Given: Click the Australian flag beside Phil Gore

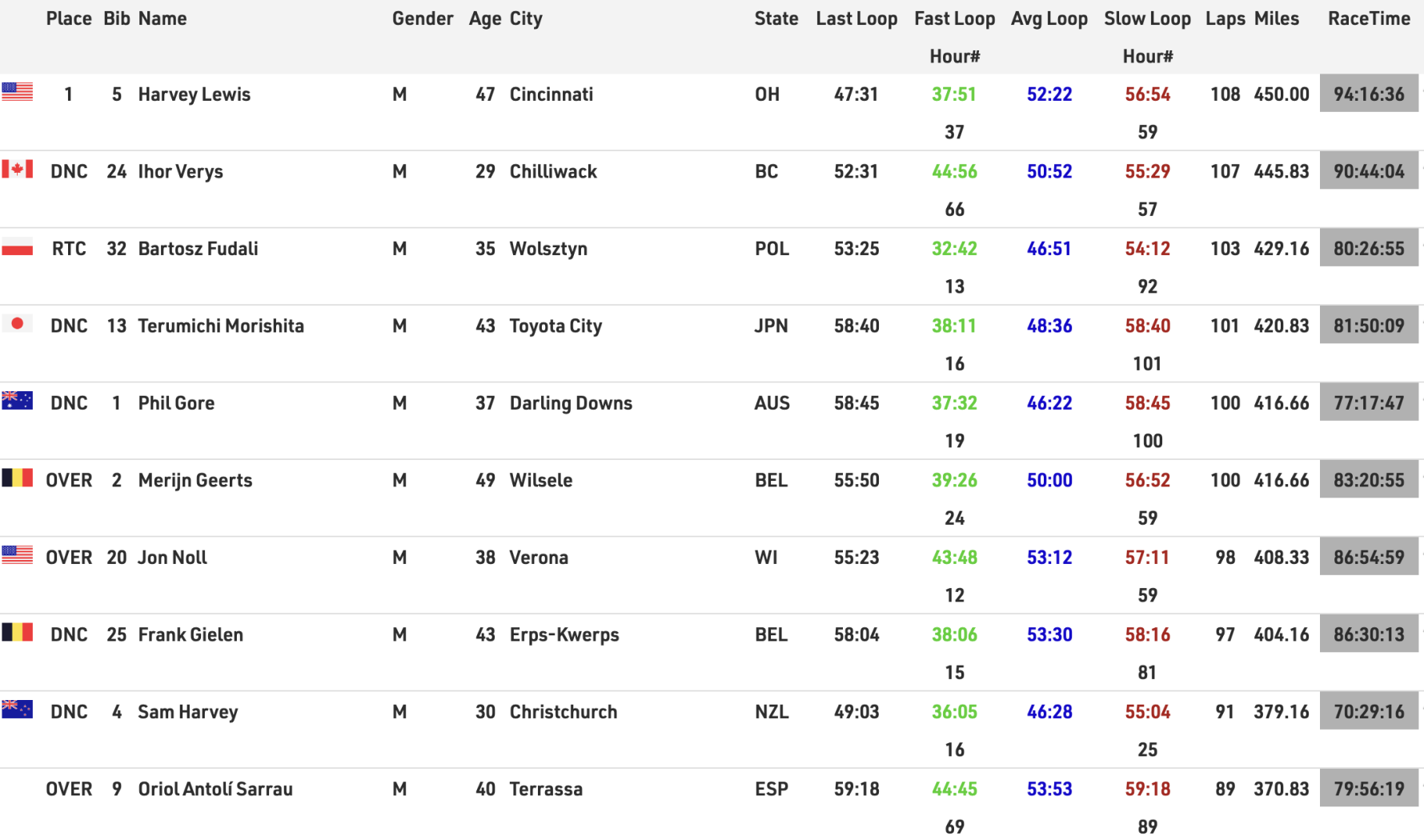Looking at the screenshot, I should [17, 400].
